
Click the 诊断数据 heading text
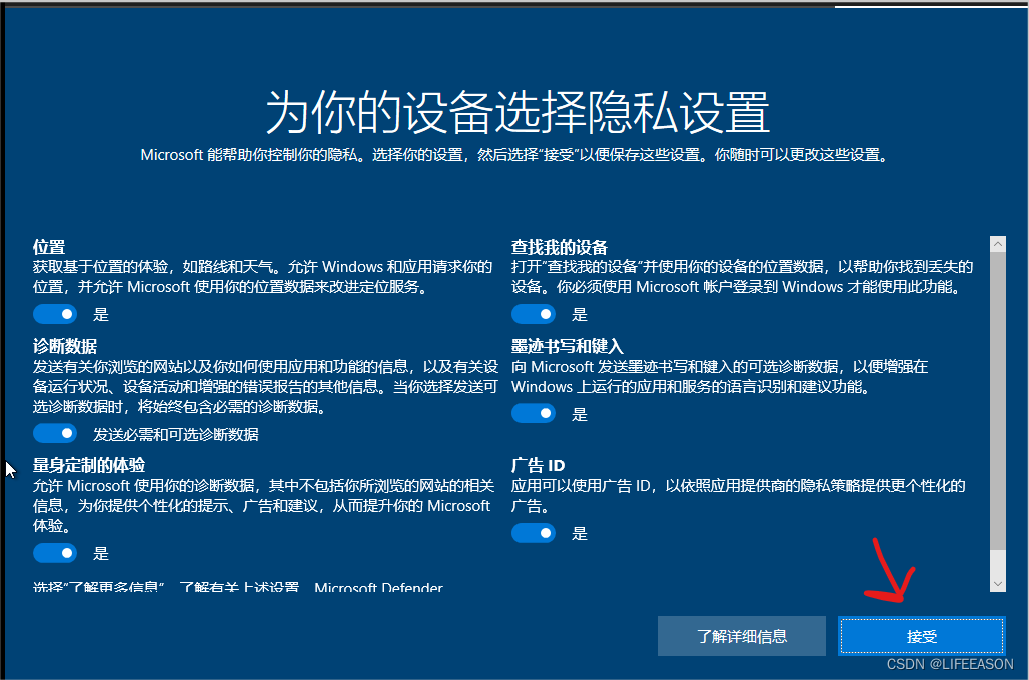(x=65, y=346)
